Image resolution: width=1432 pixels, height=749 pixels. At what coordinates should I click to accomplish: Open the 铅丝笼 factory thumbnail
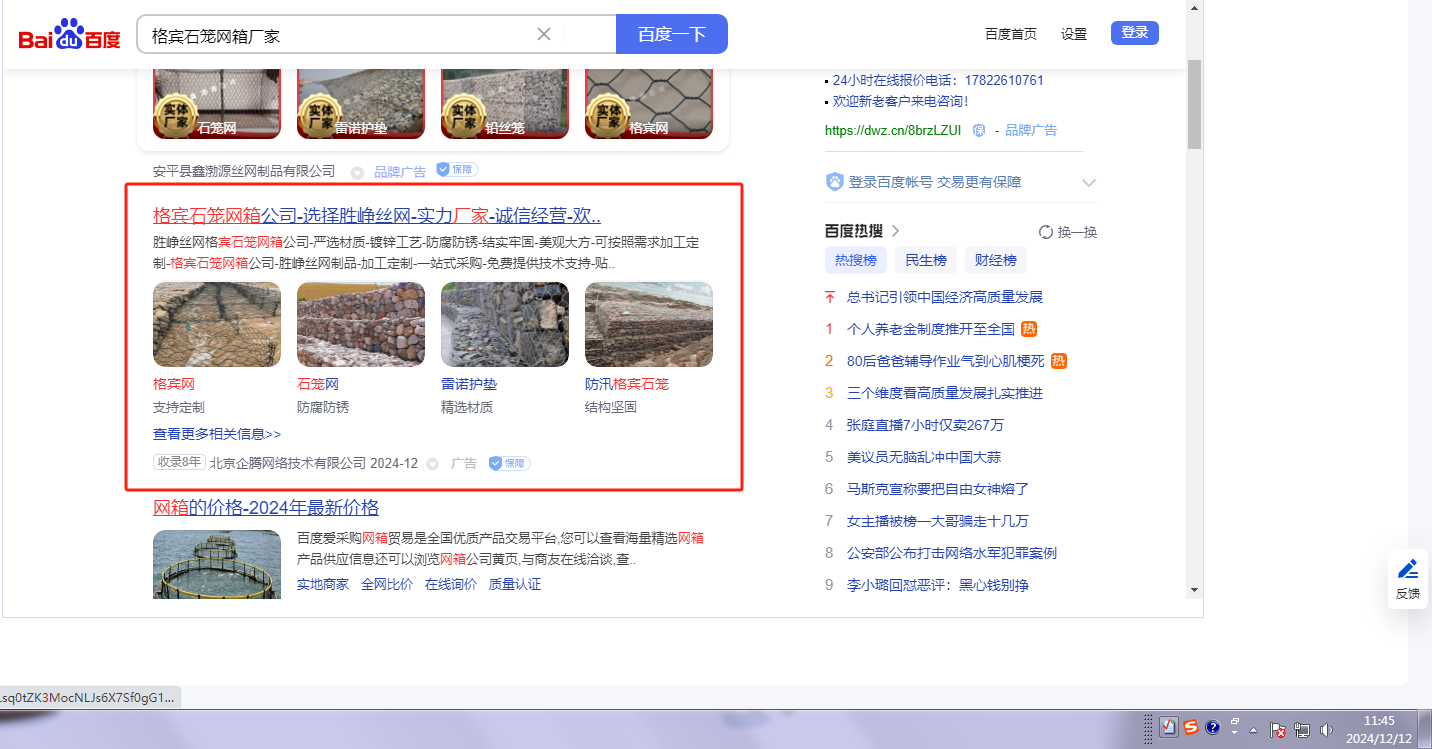(x=505, y=104)
